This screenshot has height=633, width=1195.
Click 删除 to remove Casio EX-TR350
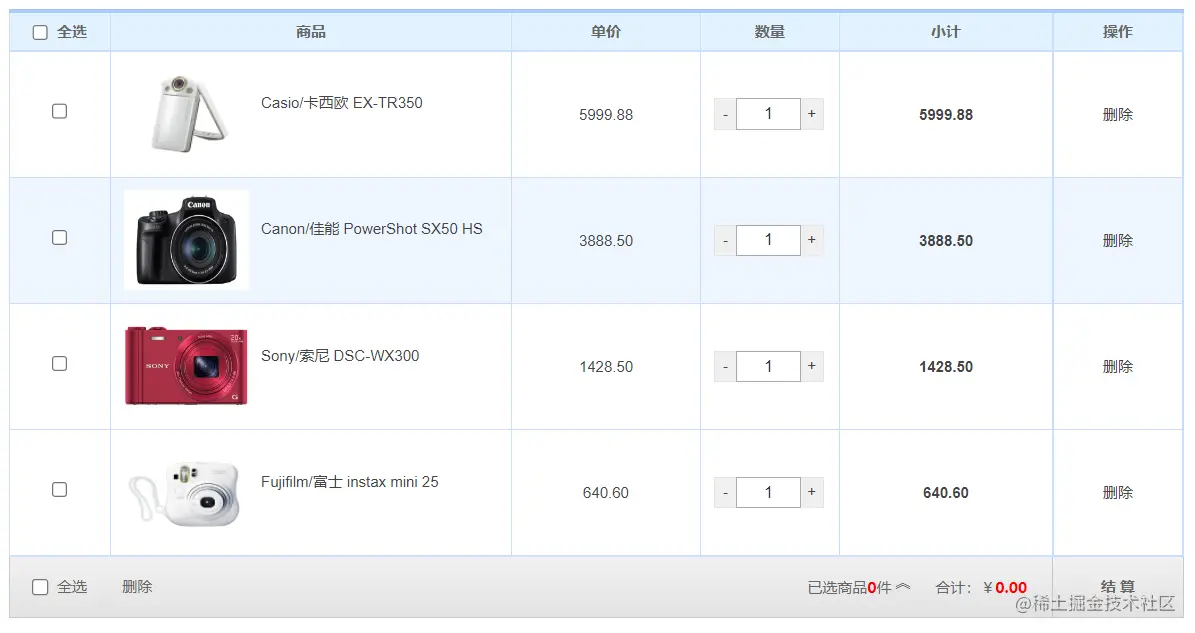(x=1117, y=114)
